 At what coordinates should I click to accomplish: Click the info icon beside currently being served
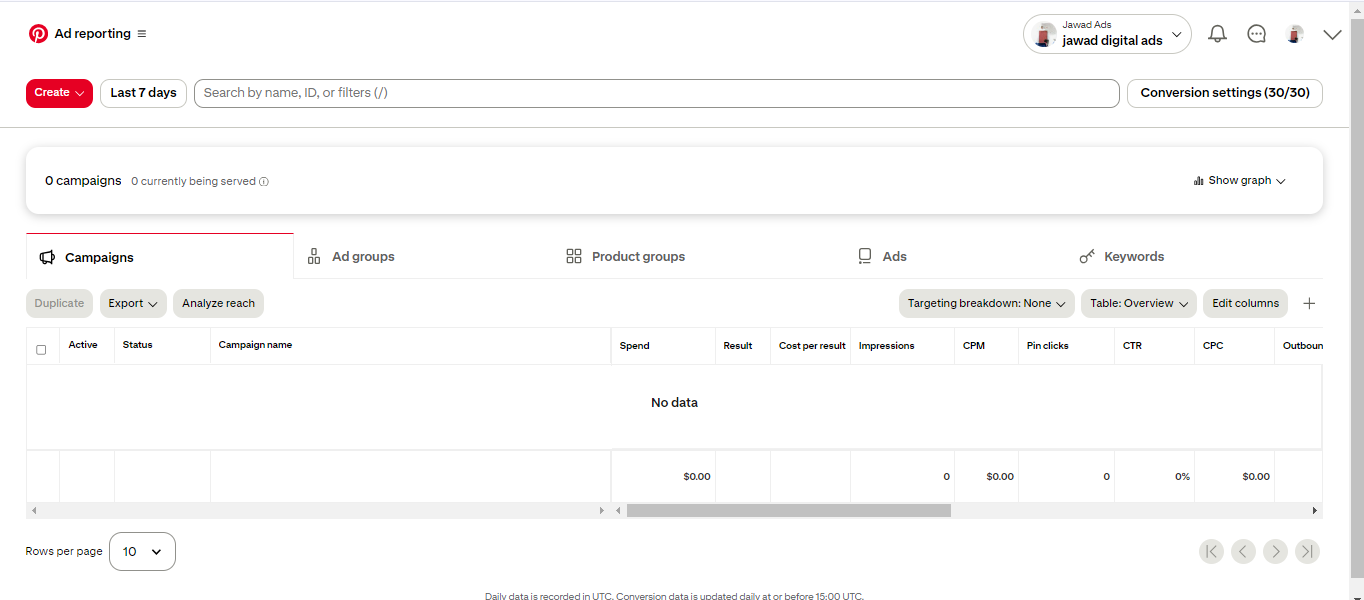tap(264, 182)
